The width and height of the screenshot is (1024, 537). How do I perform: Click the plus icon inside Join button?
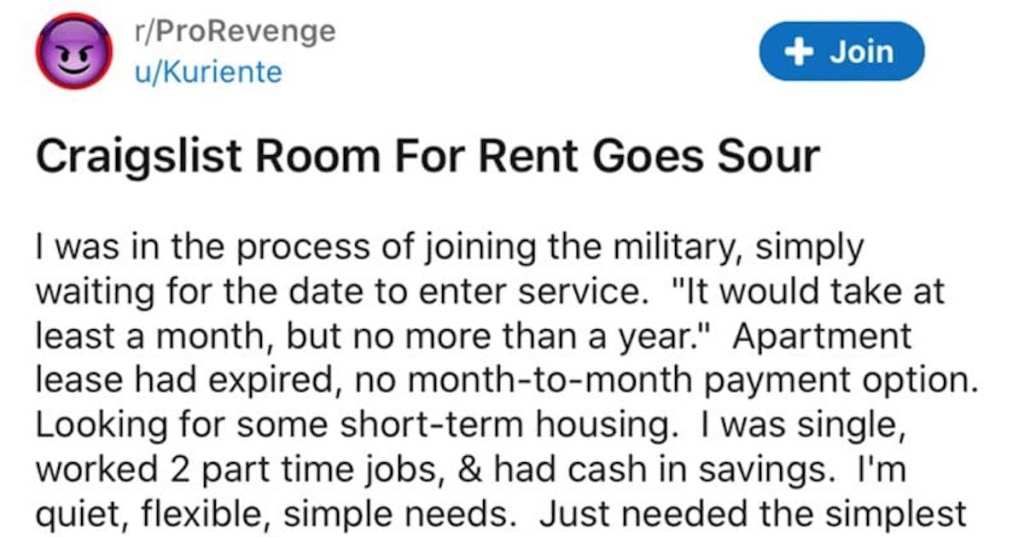pyautogui.click(x=798, y=52)
